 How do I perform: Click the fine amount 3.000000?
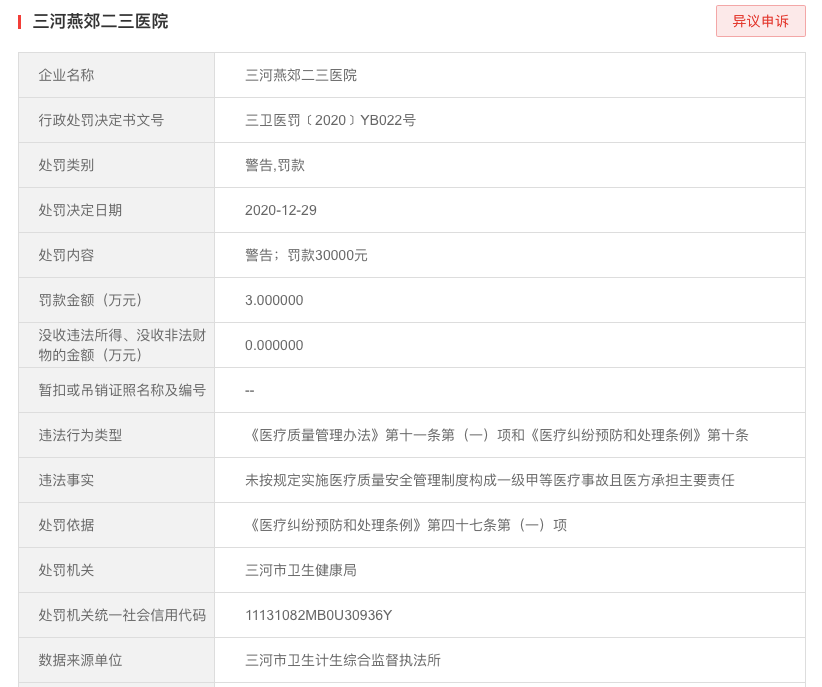coord(274,300)
